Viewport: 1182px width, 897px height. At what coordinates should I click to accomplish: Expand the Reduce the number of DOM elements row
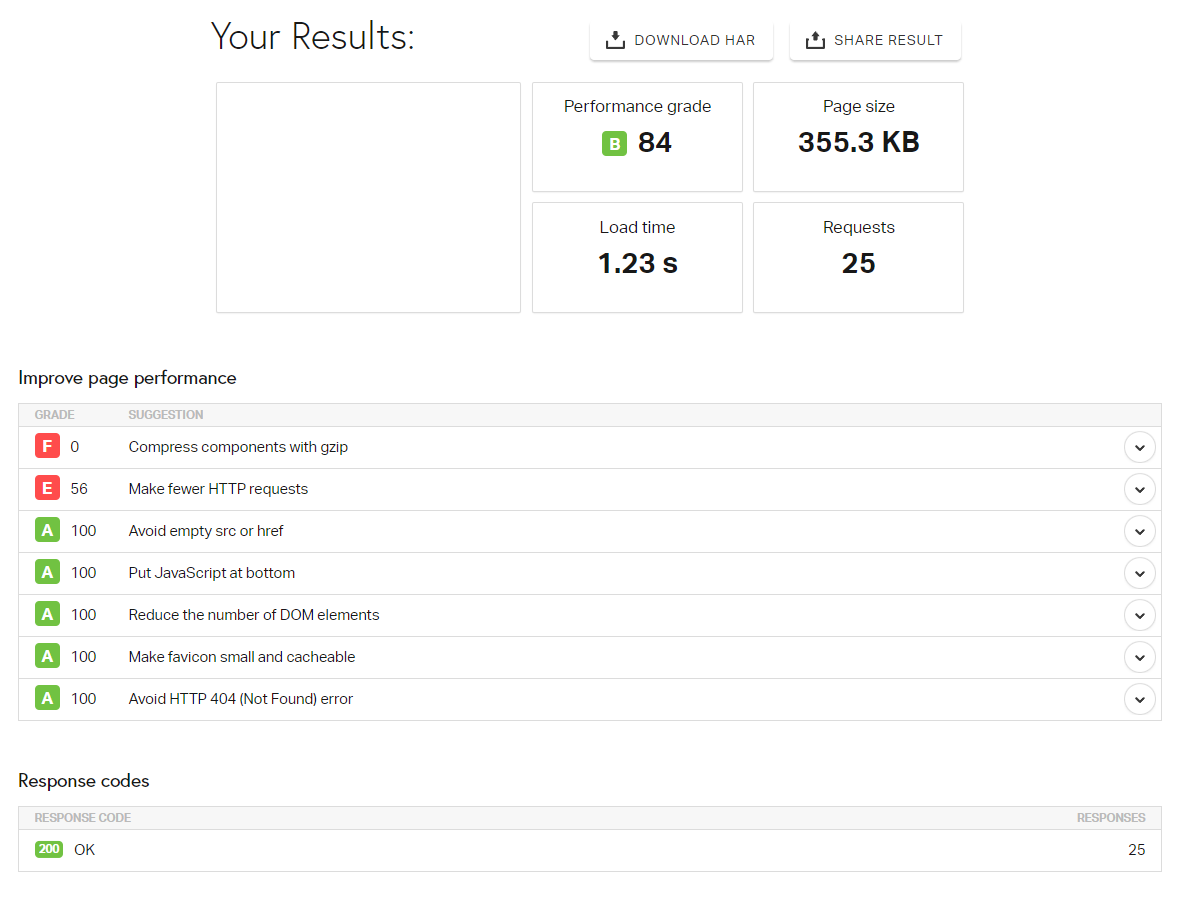pos(1139,615)
